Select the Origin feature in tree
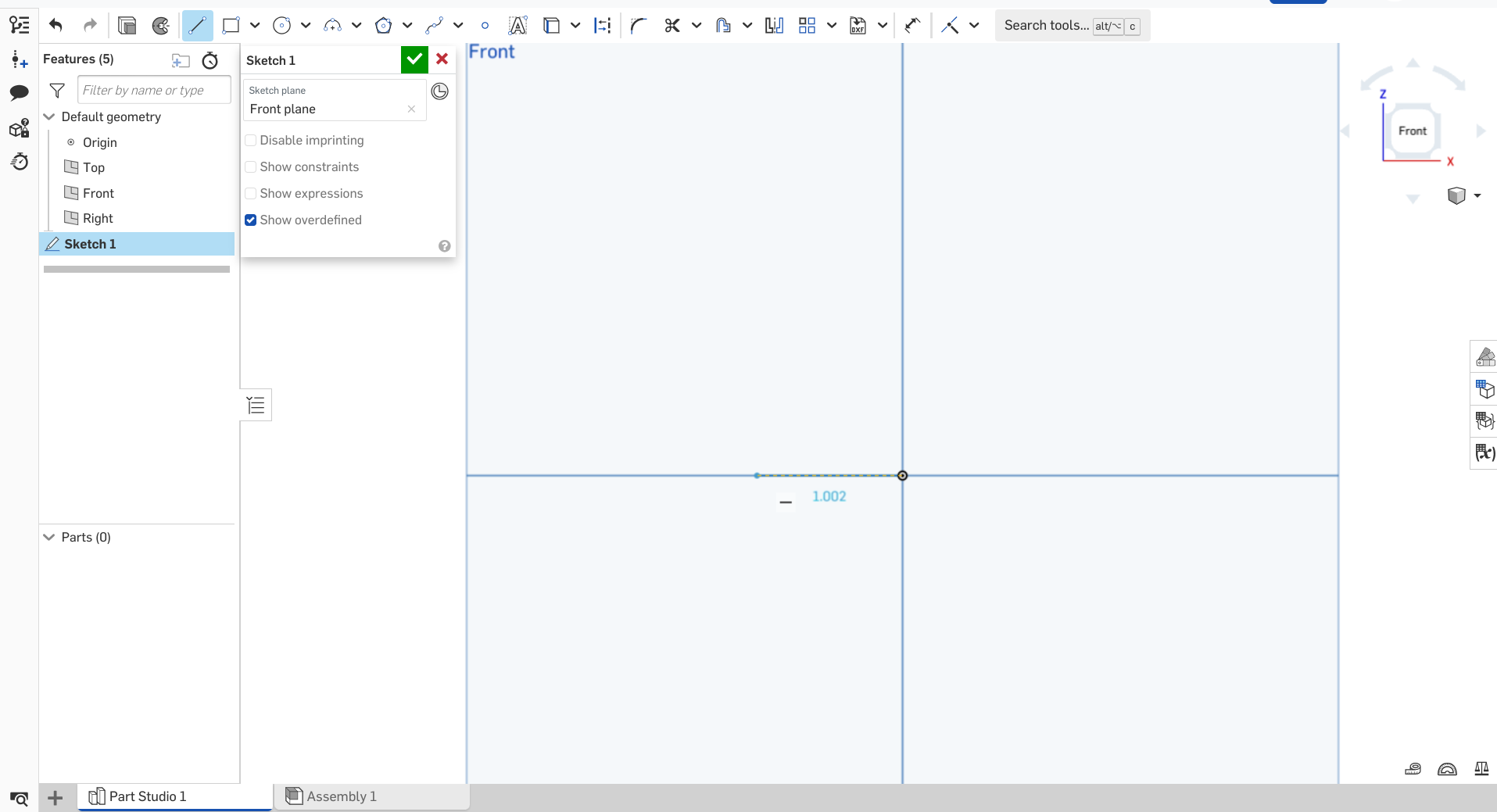This screenshot has height=812, width=1497. (100, 142)
